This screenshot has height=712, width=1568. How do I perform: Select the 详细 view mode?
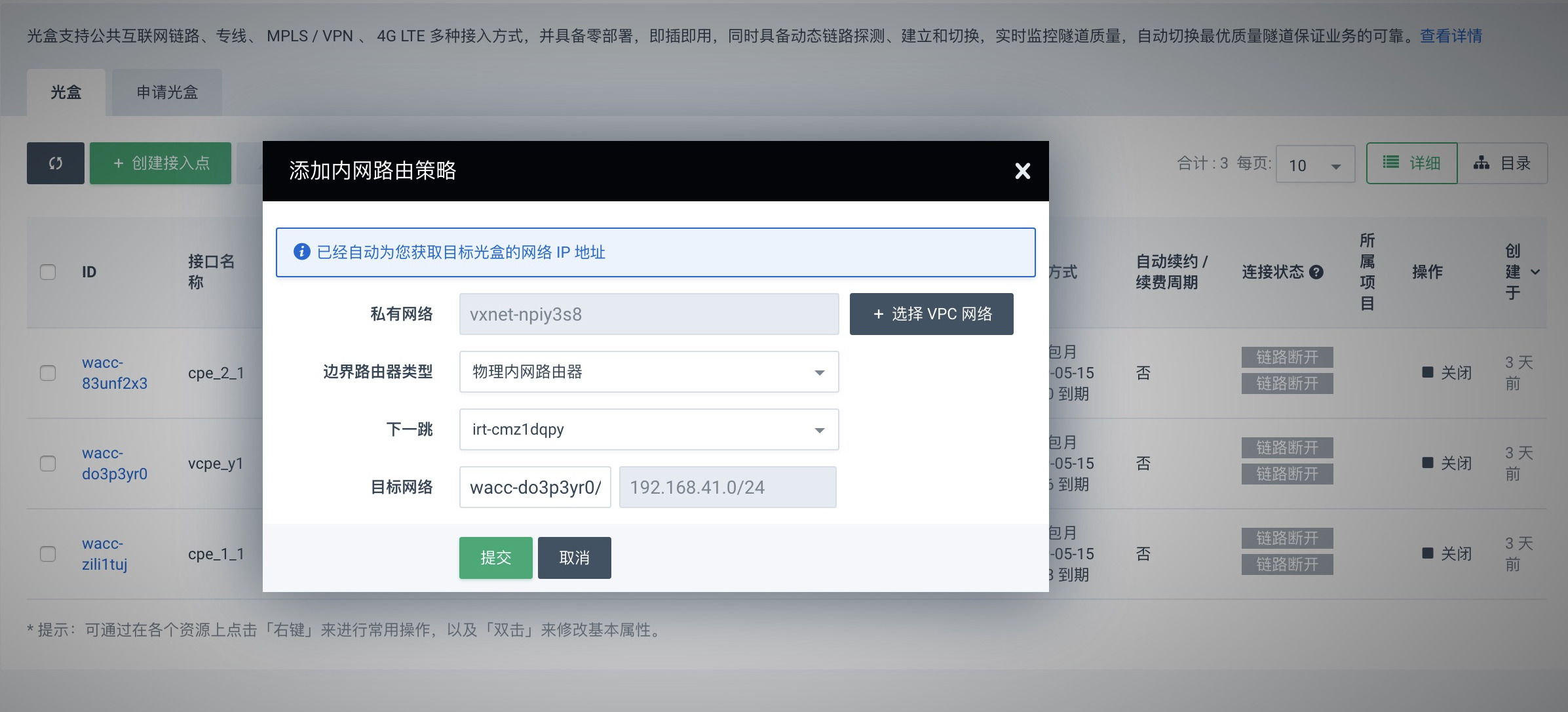coord(1411,163)
